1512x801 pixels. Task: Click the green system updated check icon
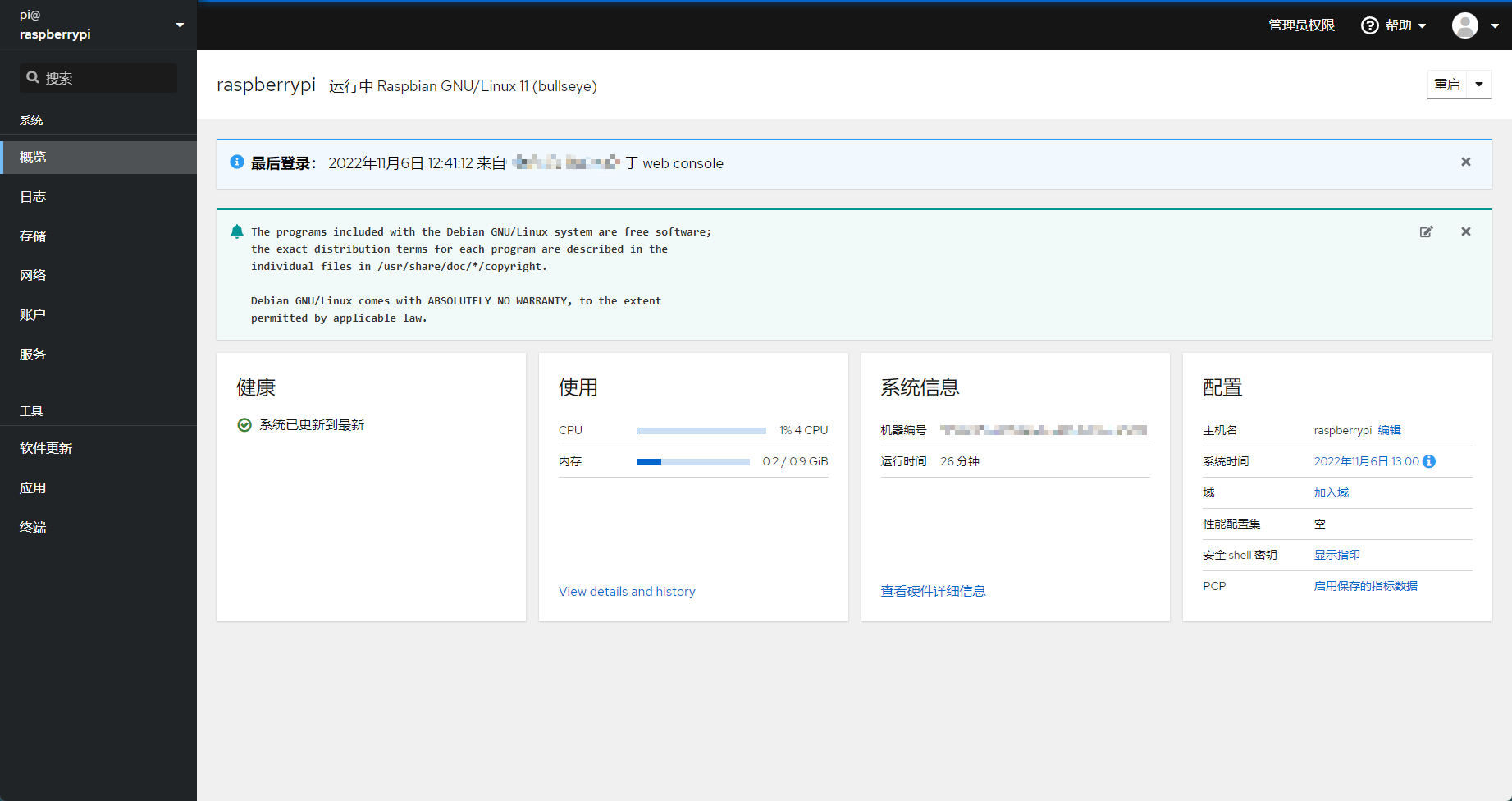point(244,424)
